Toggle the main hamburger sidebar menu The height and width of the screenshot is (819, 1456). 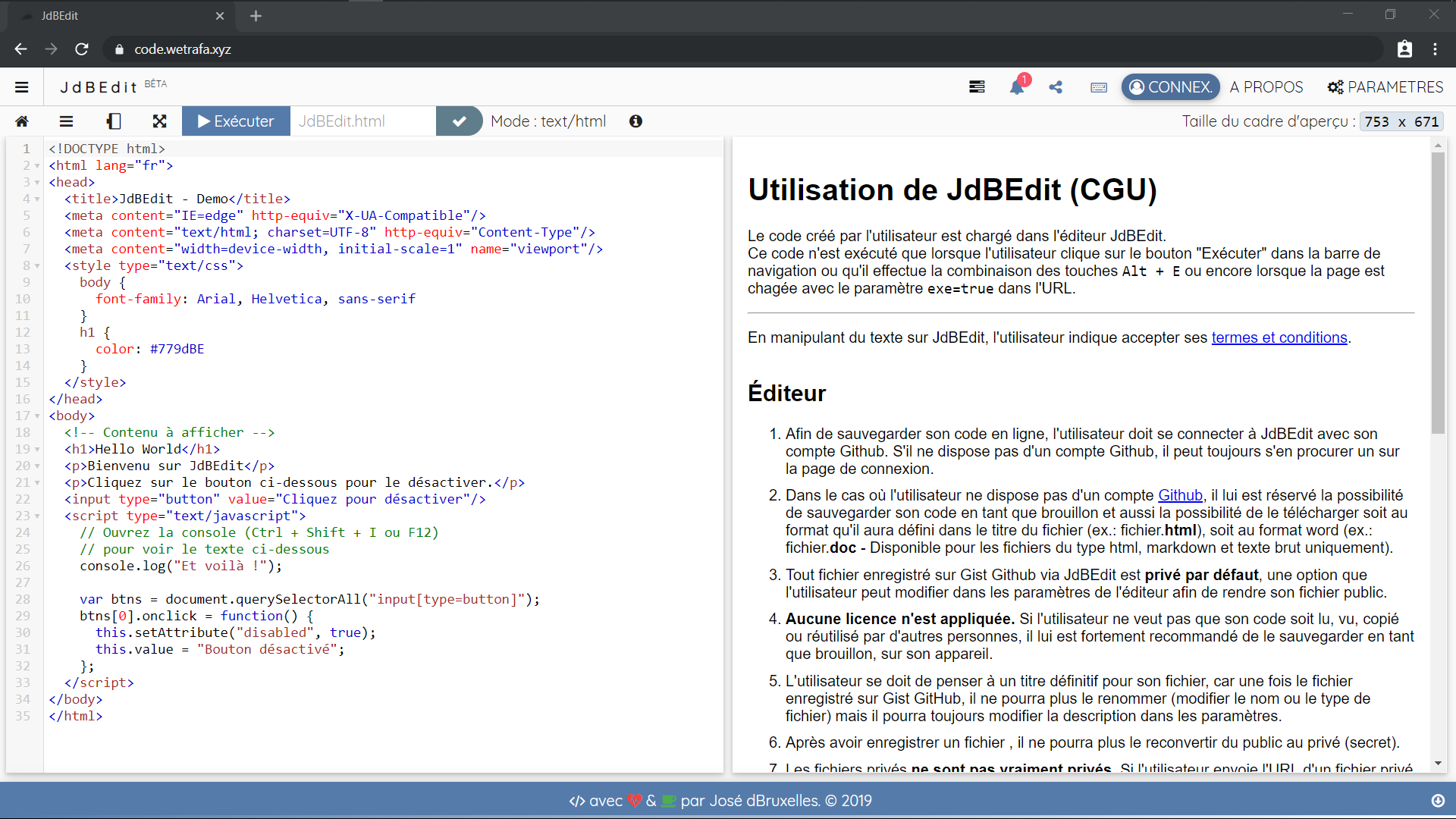tap(22, 87)
